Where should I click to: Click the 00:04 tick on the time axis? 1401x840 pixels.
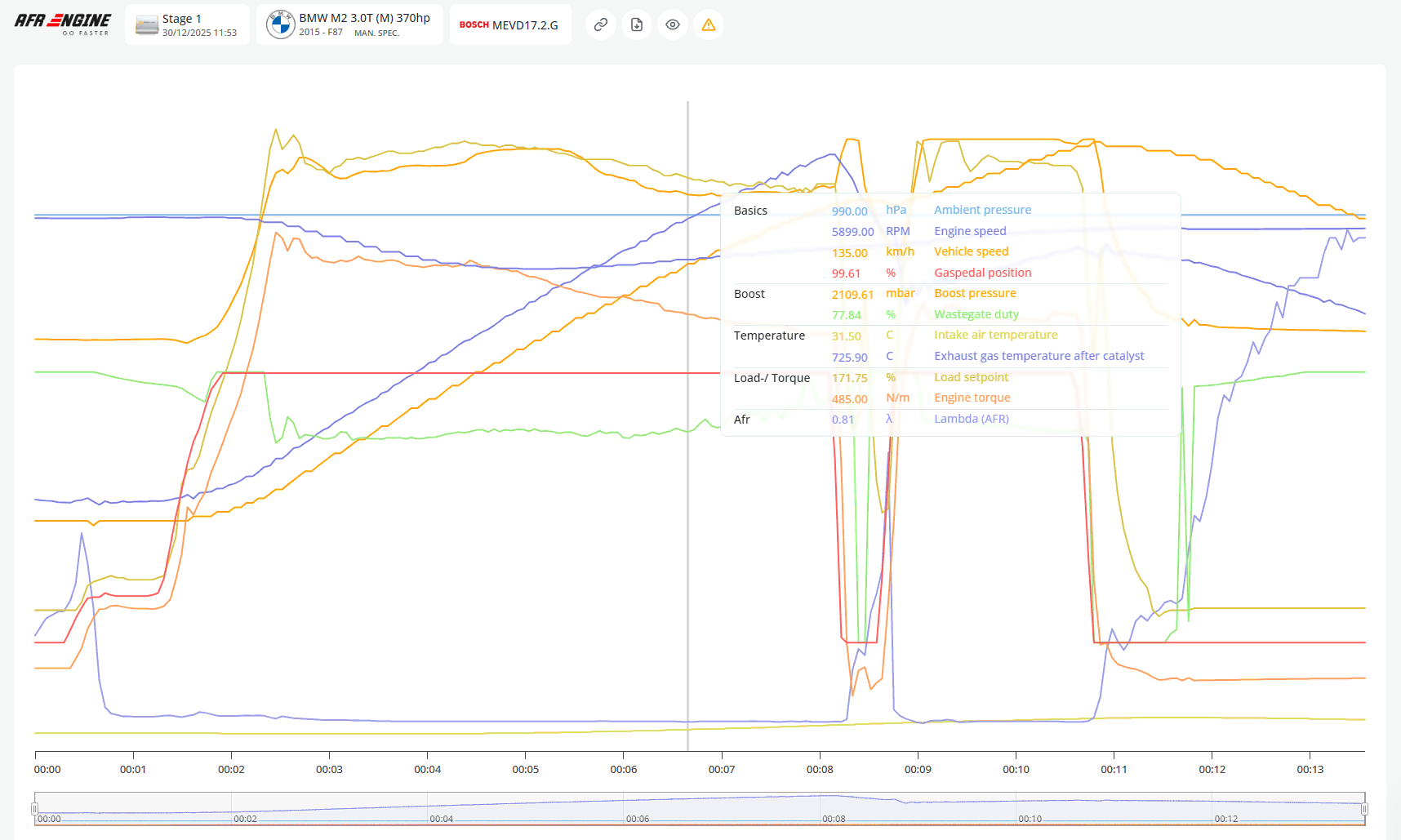point(427,769)
